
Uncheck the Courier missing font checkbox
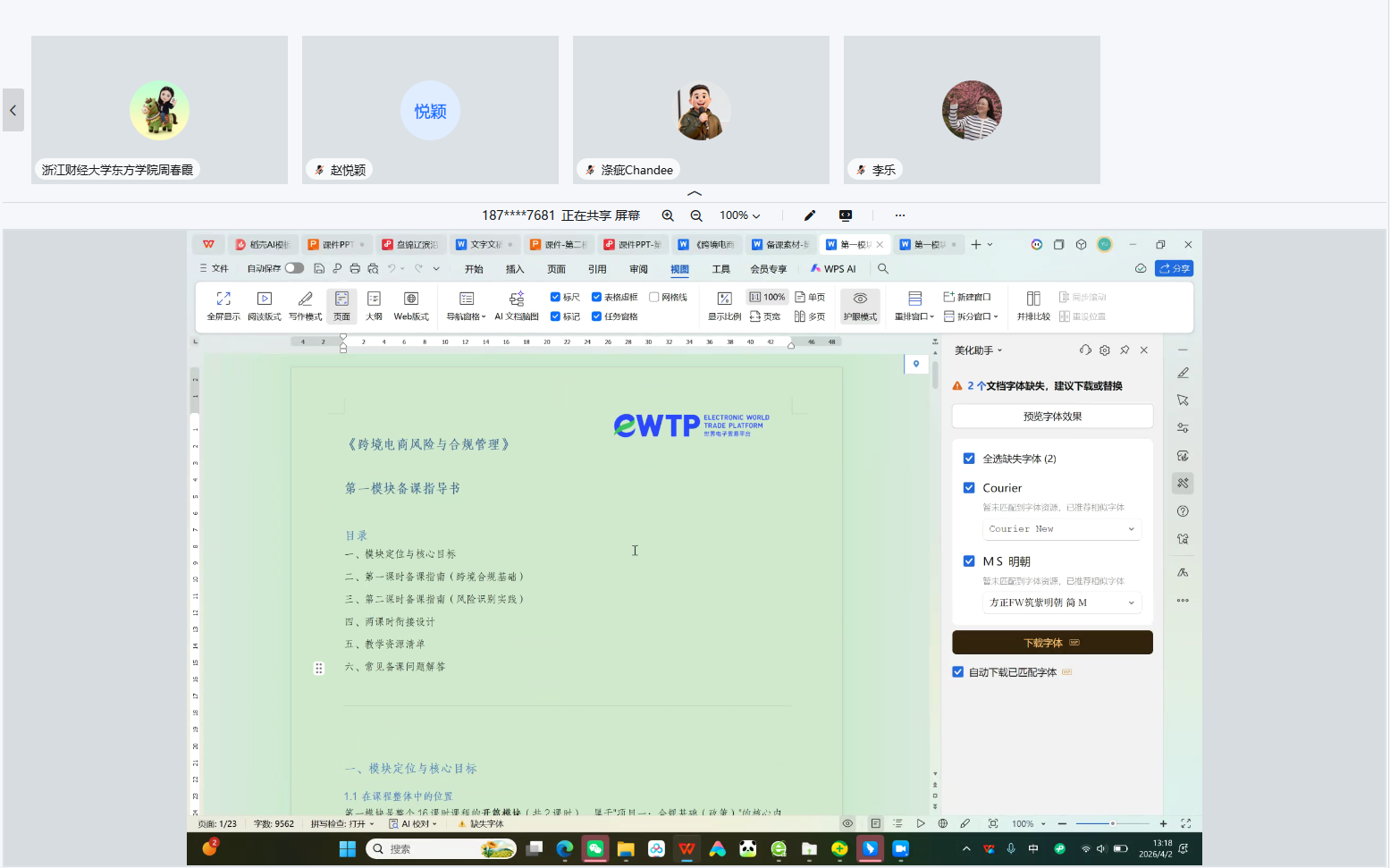tap(969, 488)
